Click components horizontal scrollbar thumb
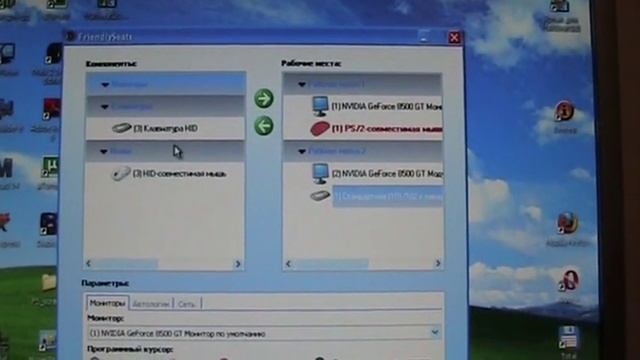The image size is (640, 360). pyautogui.click(x=126, y=264)
